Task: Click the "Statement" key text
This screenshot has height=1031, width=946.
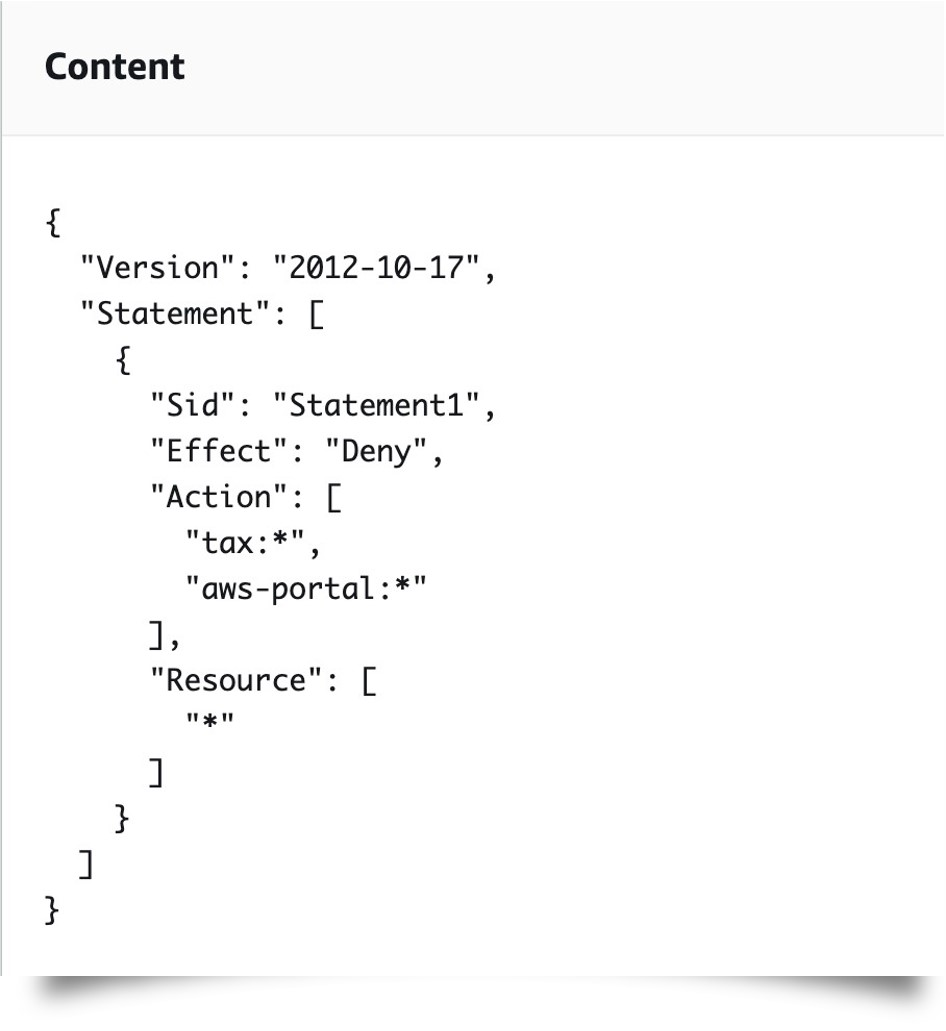Action: [175, 314]
